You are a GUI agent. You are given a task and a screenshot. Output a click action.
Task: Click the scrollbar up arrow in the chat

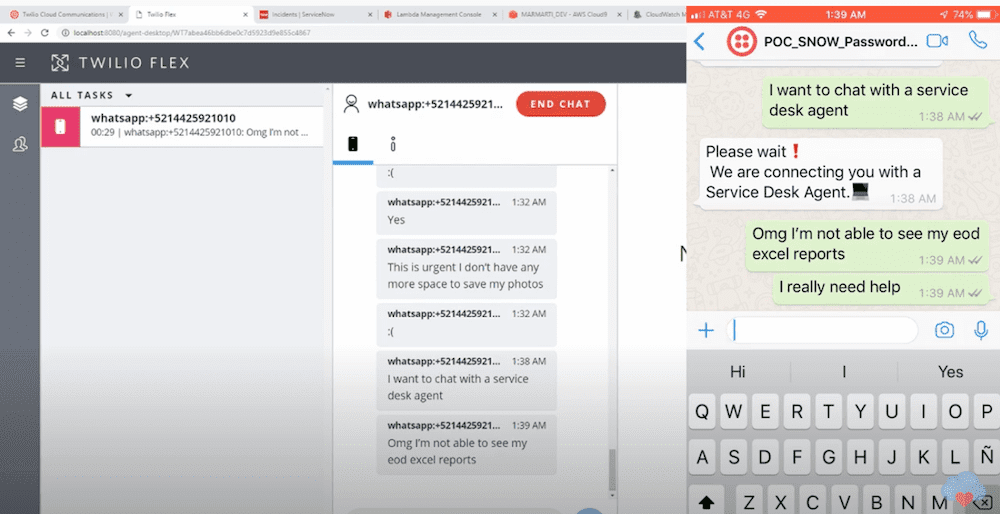coord(612,171)
